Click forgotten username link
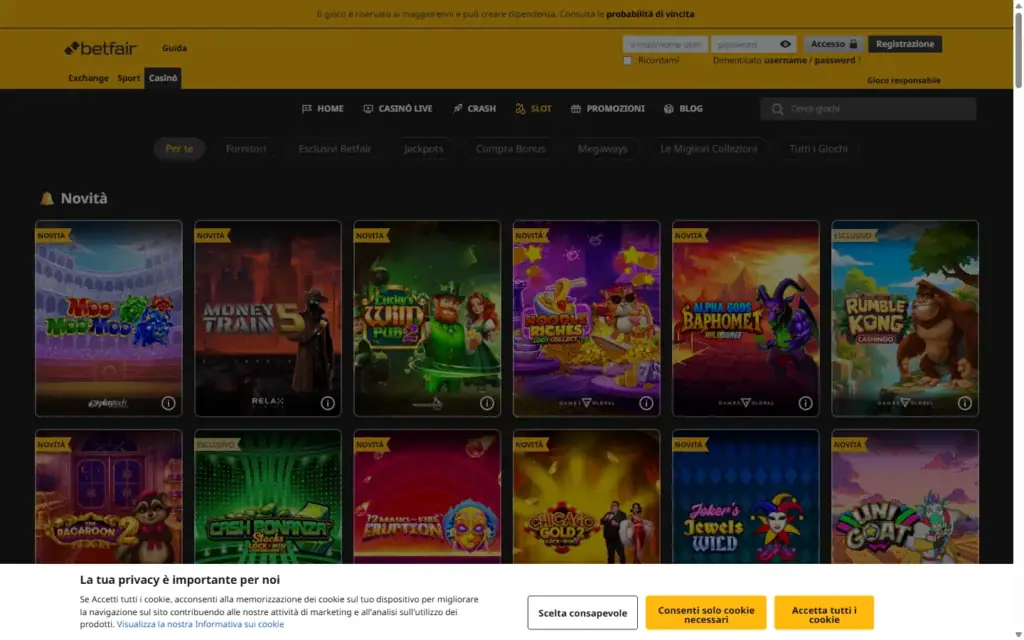The height and width of the screenshot is (640, 1024). [x=785, y=60]
